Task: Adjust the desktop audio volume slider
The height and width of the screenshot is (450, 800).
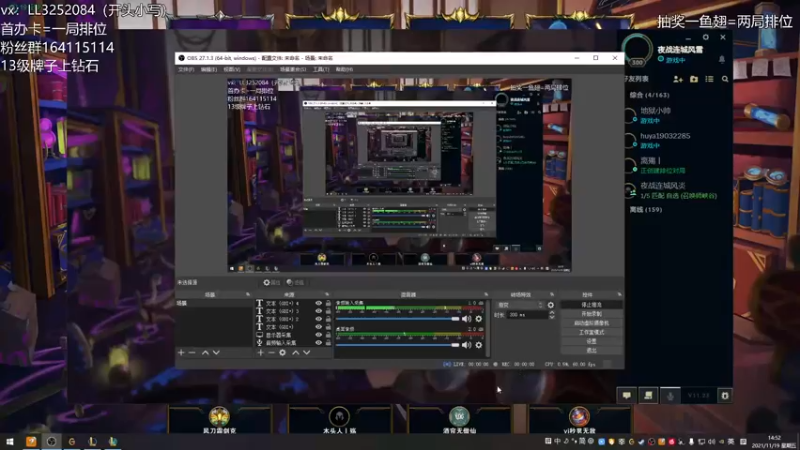Action: click(397, 345)
